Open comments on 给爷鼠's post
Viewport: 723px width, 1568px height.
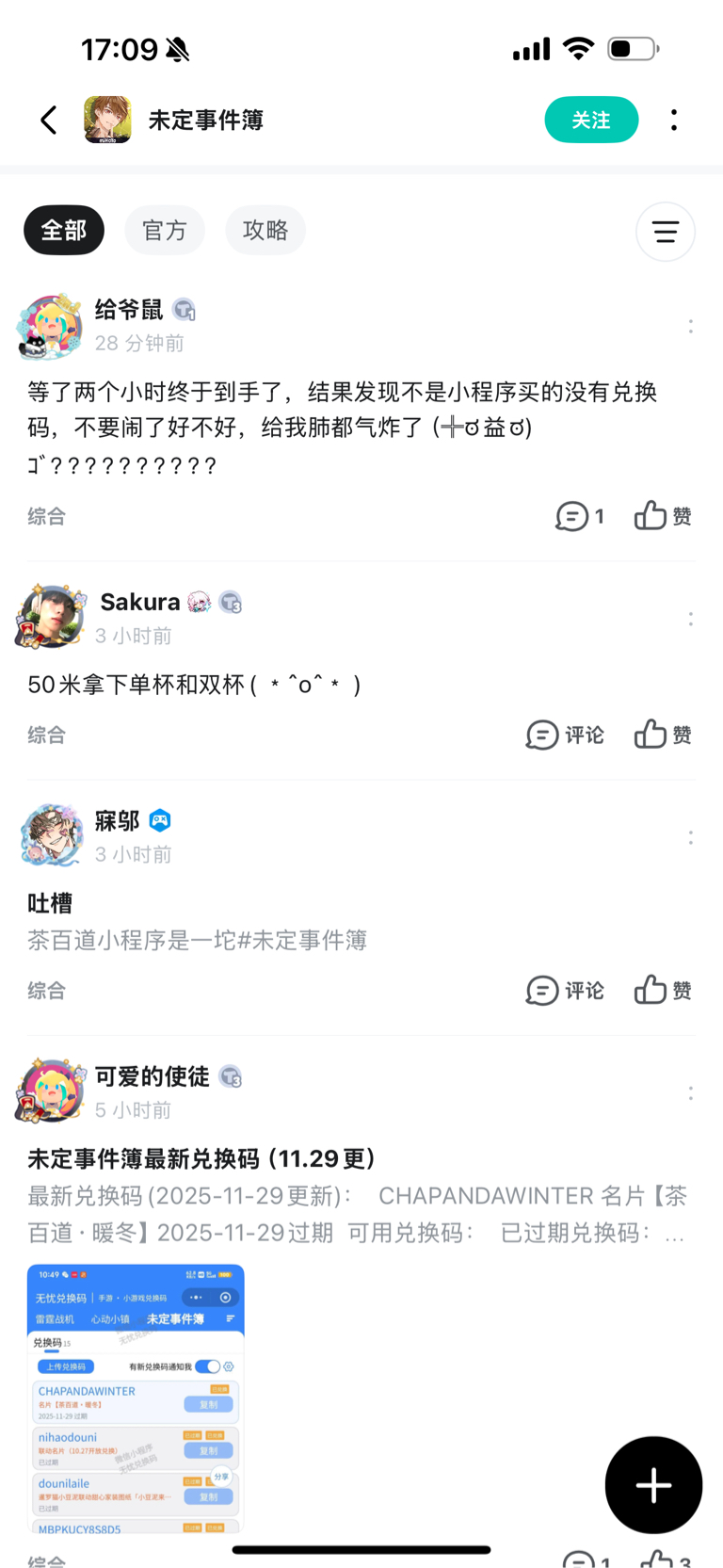pyautogui.click(x=579, y=516)
